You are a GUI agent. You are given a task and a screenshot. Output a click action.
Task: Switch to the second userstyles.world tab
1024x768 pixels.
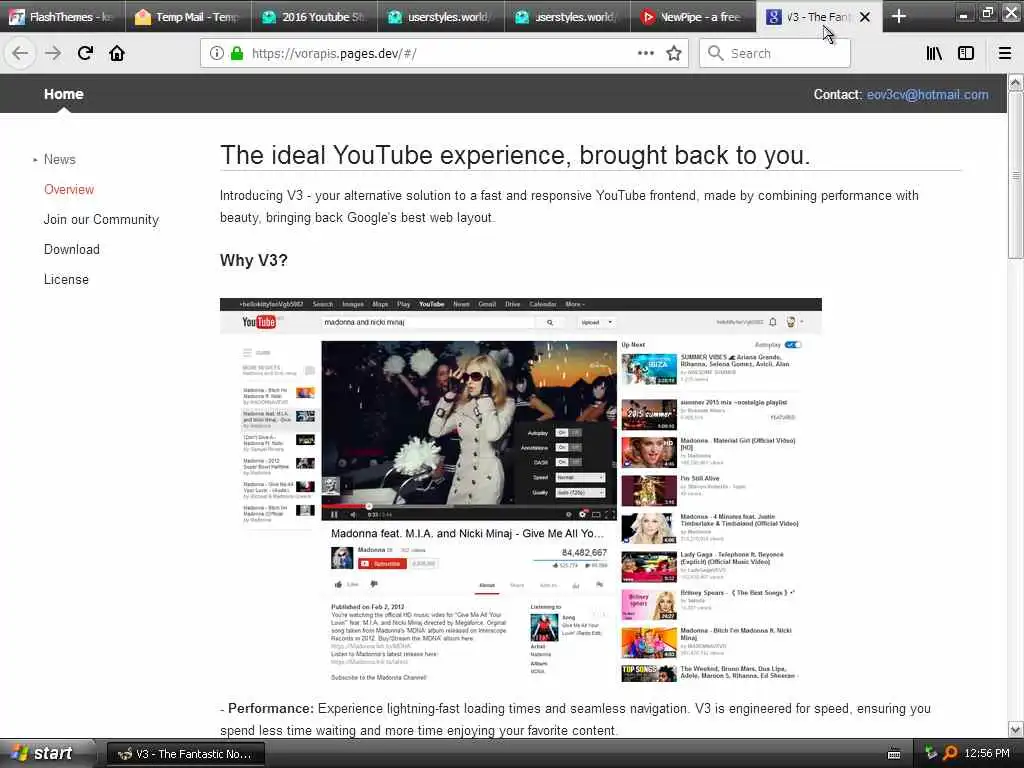(567, 16)
